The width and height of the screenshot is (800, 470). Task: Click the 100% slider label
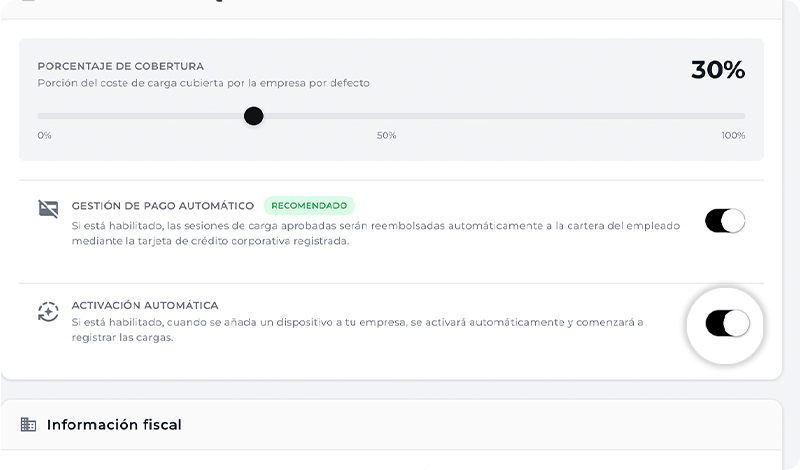(x=733, y=135)
